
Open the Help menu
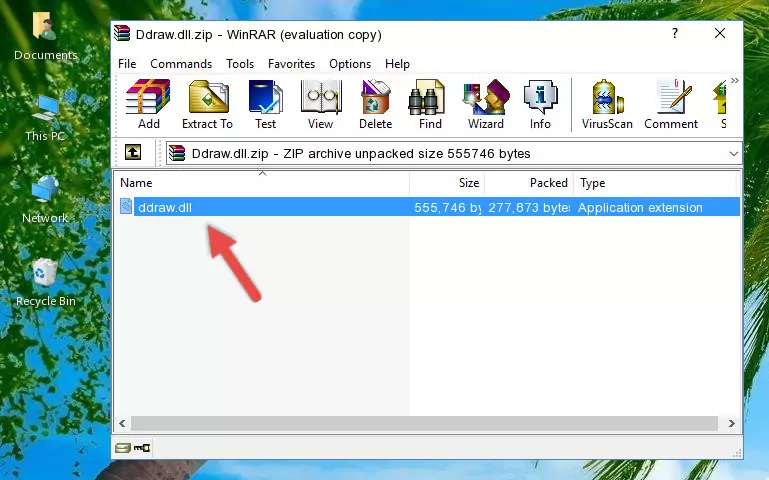pyautogui.click(x=397, y=64)
